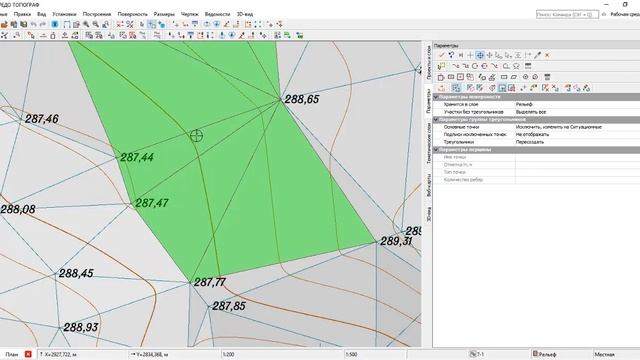Click the red X button beside План in status bar
The image size is (640, 360).
click(x=28, y=354)
